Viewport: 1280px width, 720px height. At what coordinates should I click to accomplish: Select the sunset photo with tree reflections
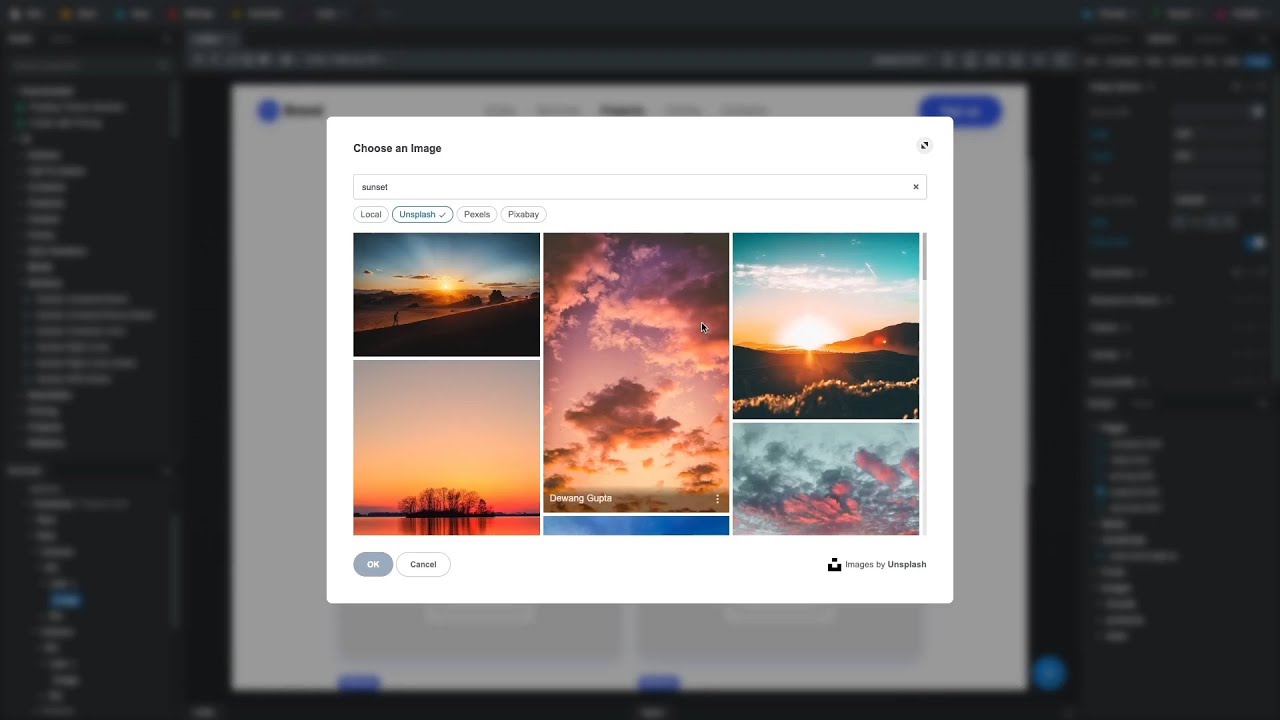446,447
